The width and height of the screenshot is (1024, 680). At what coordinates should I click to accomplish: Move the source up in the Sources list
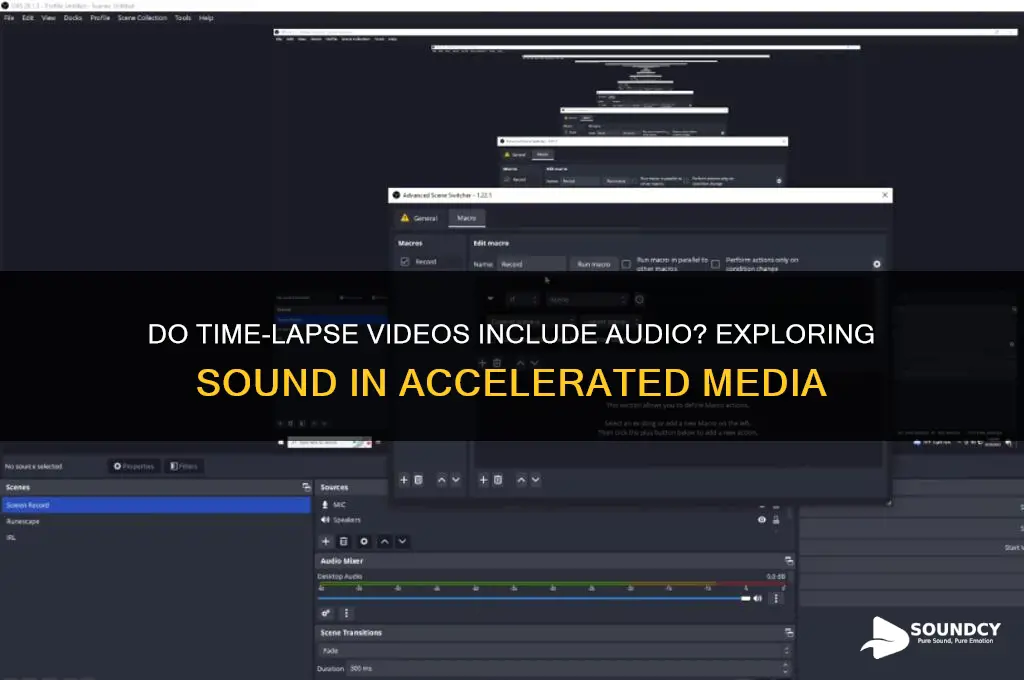[385, 542]
